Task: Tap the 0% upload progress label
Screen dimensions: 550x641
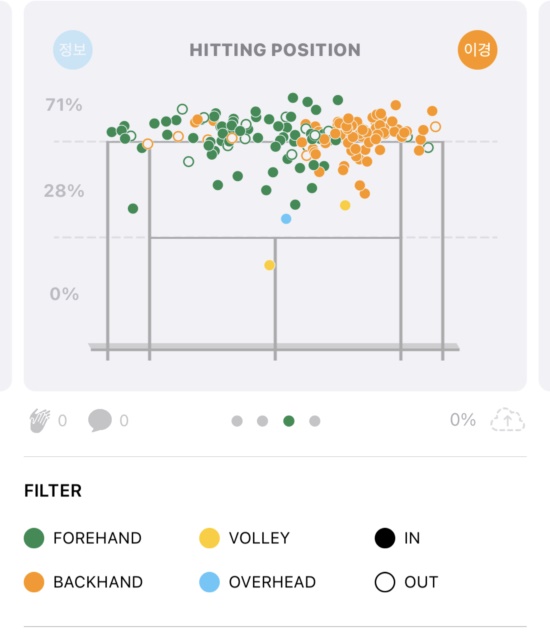Action: (463, 420)
